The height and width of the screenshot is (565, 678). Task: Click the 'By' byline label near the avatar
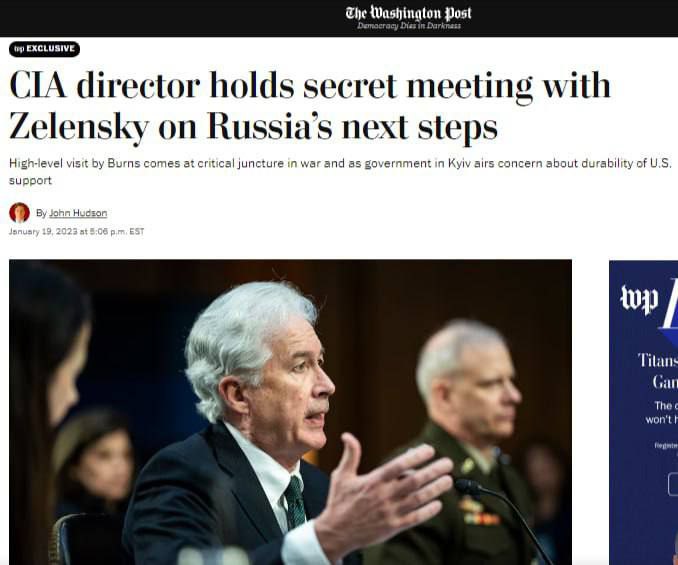tap(41, 213)
